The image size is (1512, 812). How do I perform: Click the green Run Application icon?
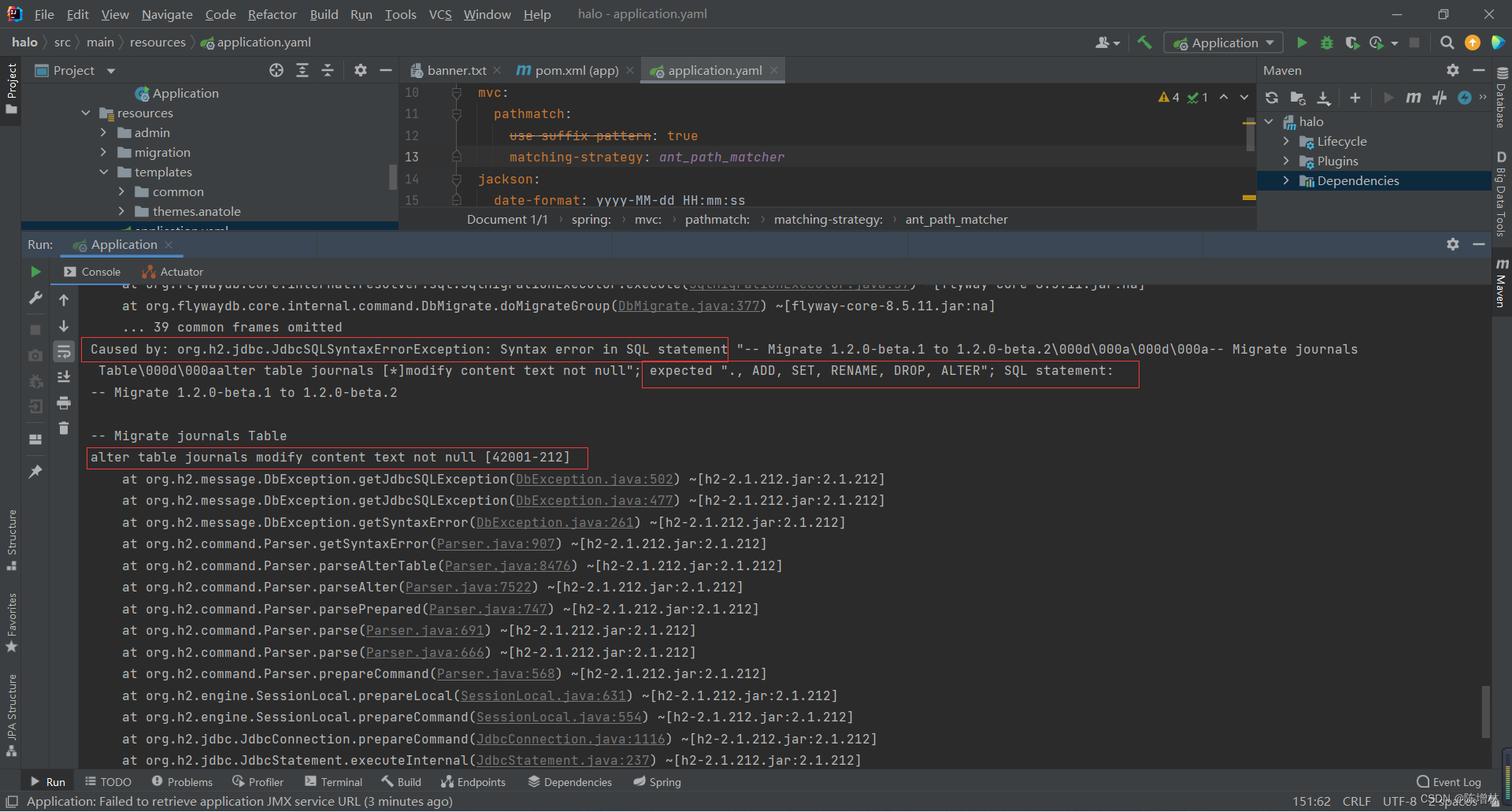pos(1302,43)
